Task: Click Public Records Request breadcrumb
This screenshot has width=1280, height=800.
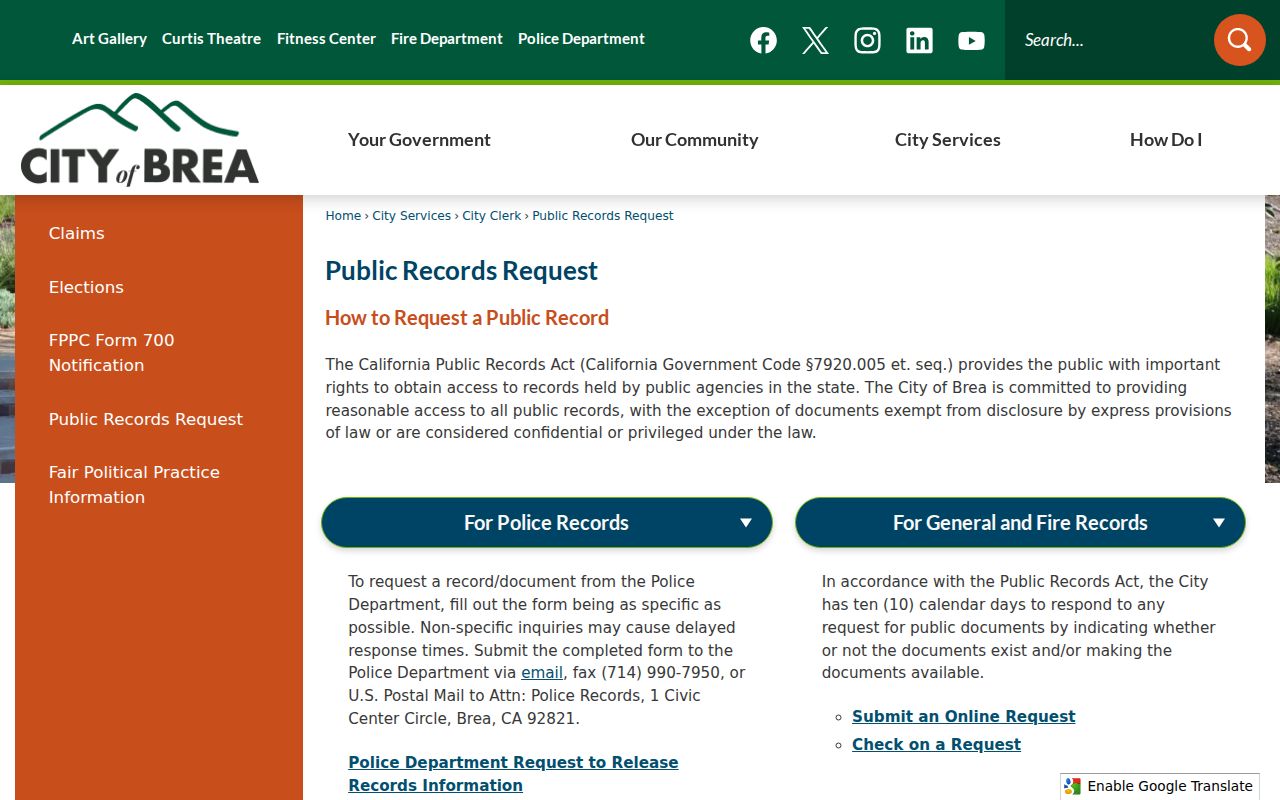Action: [x=603, y=216]
